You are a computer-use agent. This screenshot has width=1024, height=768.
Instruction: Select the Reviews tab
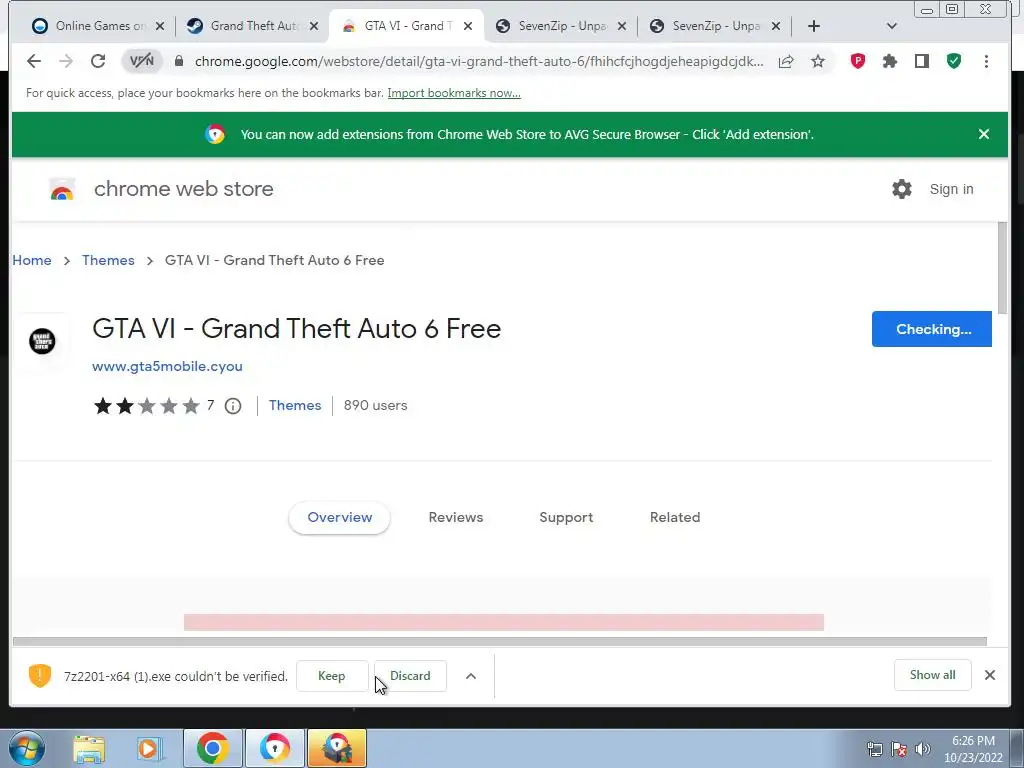[456, 517]
